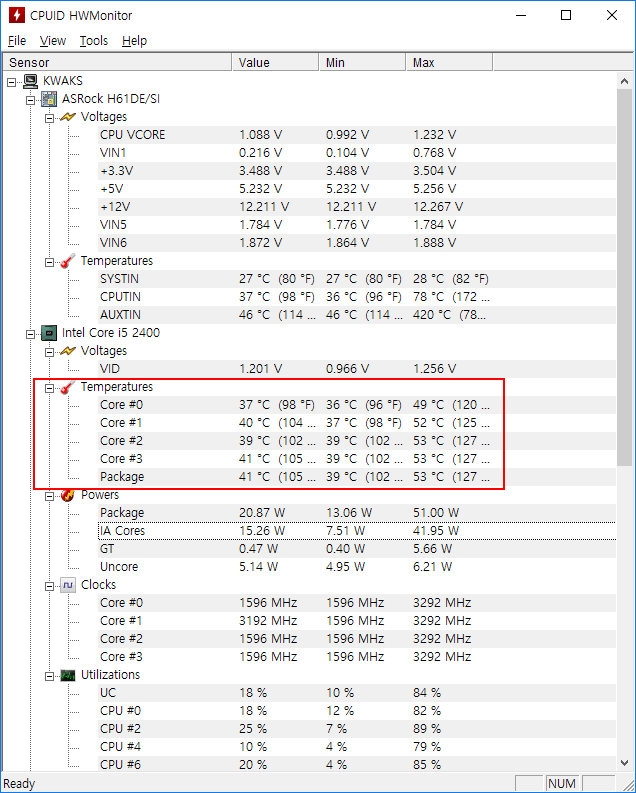Click the CPU Voltages lightning icon
Viewport: 636px width, 793px height.
[68, 351]
